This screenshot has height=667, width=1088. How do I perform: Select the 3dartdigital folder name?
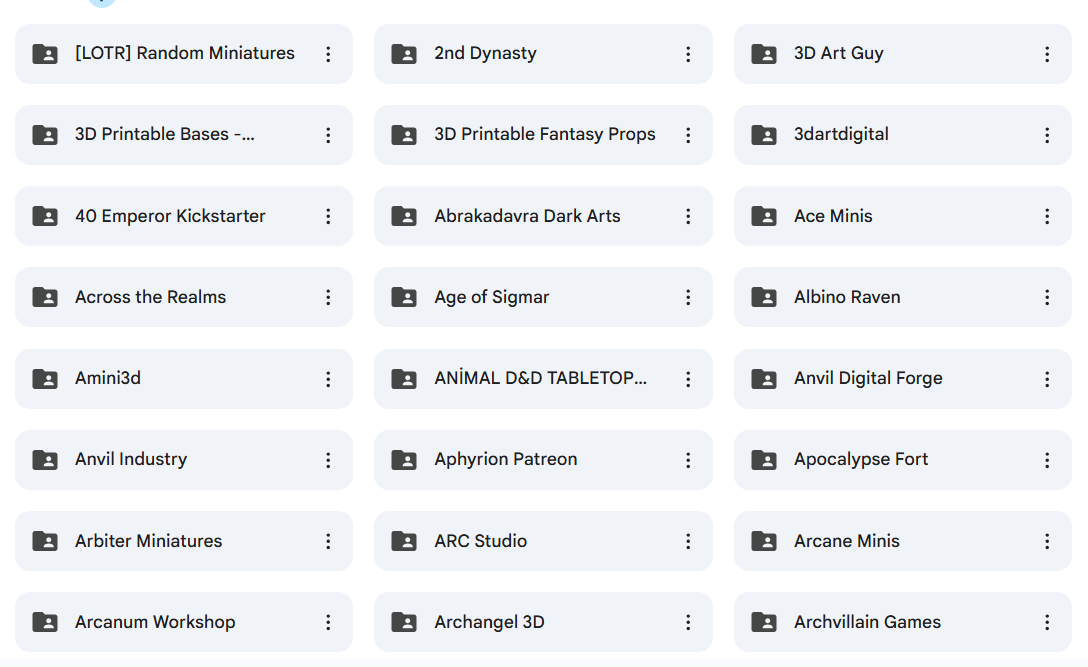[x=841, y=135]
